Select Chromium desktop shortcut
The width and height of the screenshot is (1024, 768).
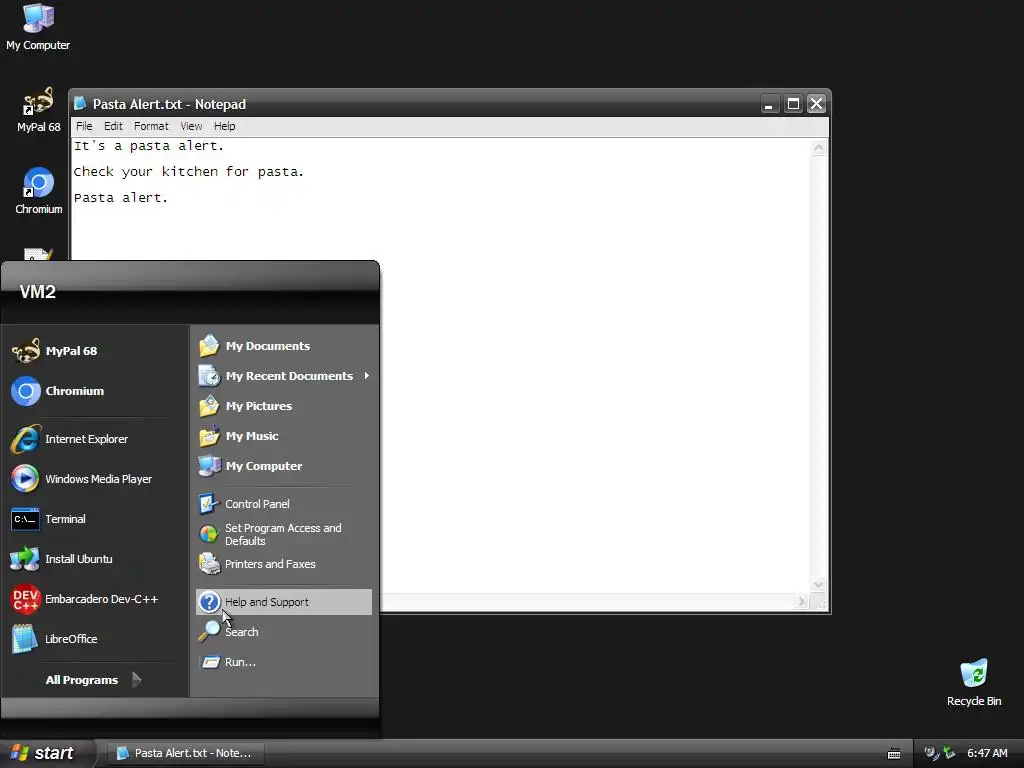(x=38, y=191)
